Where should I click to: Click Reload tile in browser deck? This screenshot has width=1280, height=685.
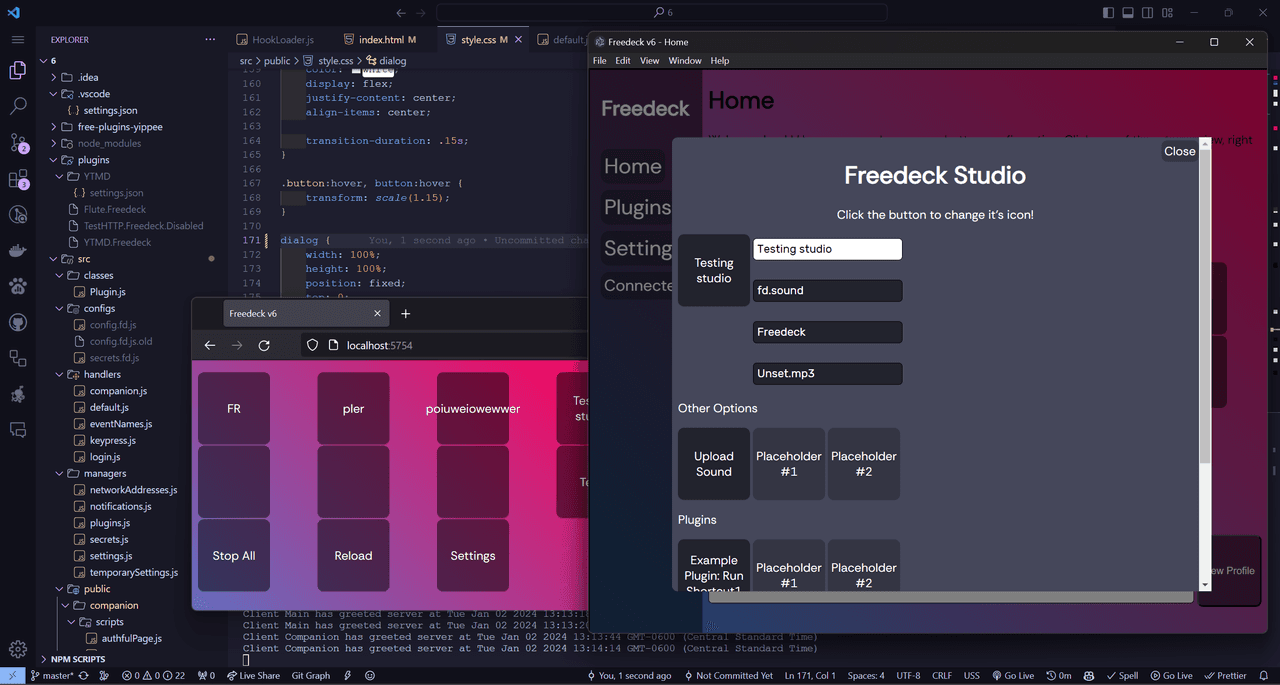click(353, 555)
